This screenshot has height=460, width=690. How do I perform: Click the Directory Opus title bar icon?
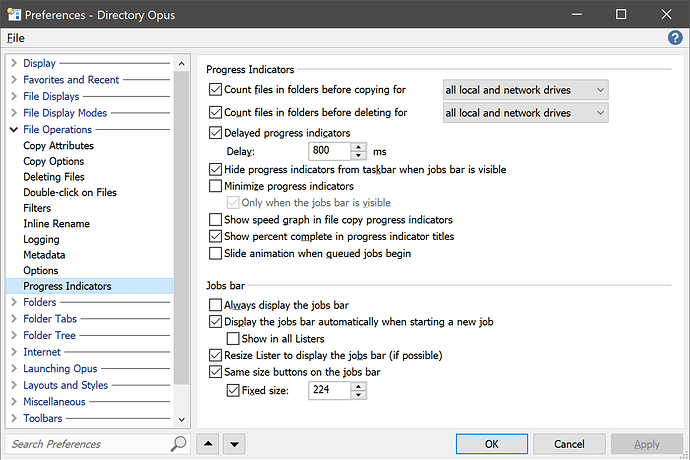14,15
